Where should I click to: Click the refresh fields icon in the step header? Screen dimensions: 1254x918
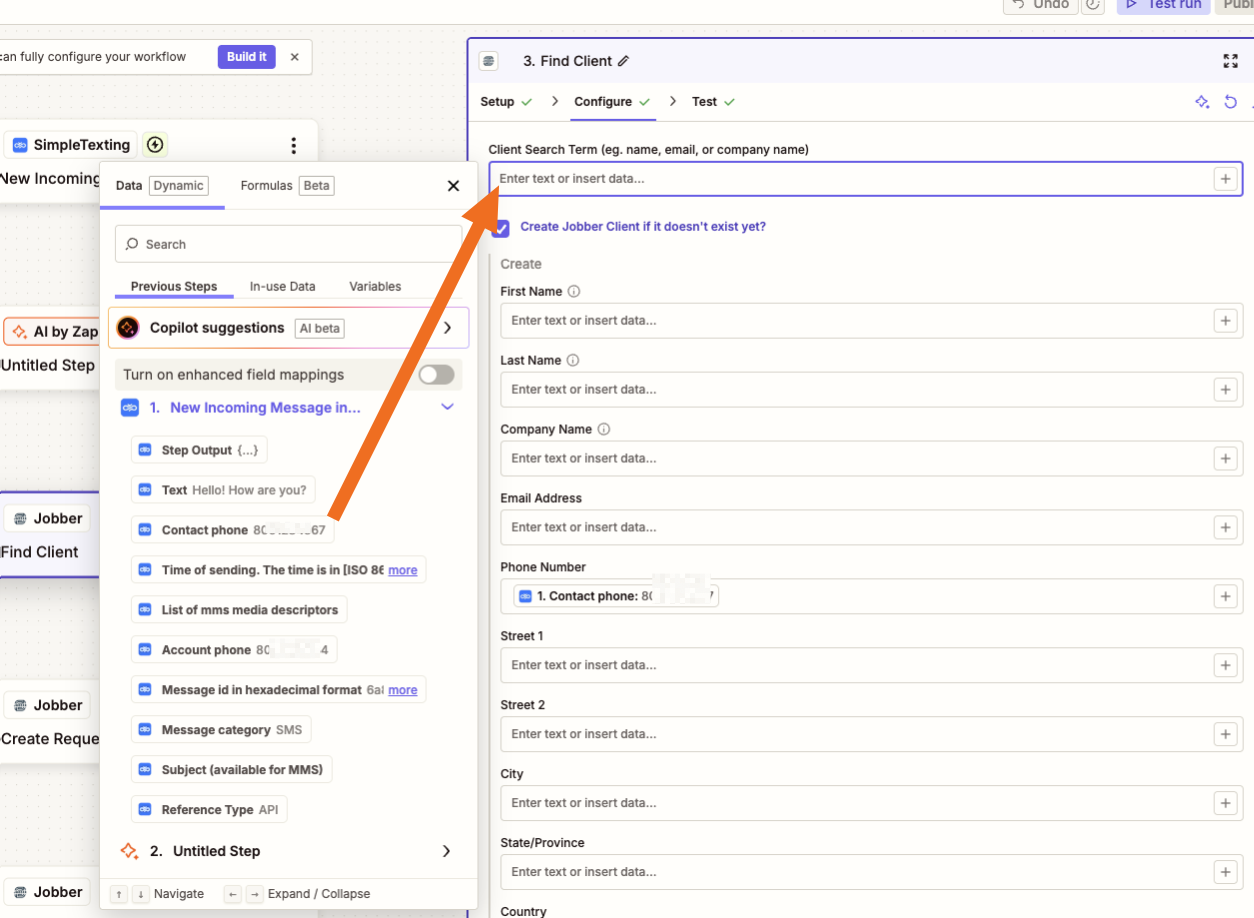tap(1231, 102)
